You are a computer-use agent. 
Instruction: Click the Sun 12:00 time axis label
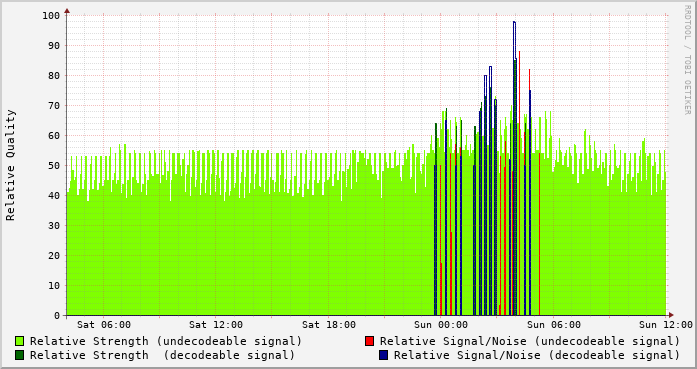pyautogui.click(x=666, y=325)
